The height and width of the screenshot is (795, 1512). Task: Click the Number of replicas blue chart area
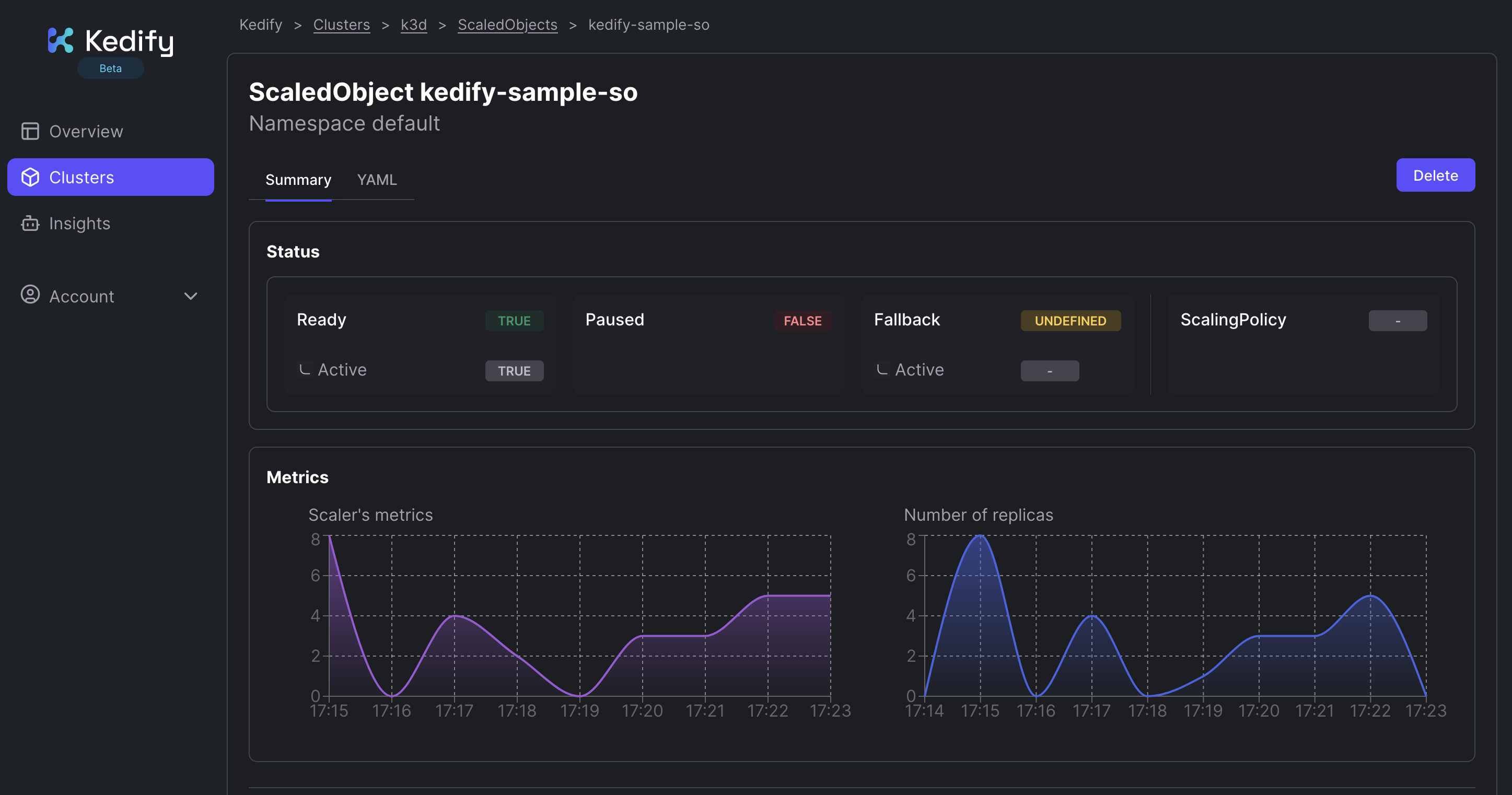tap(1176, 616)
